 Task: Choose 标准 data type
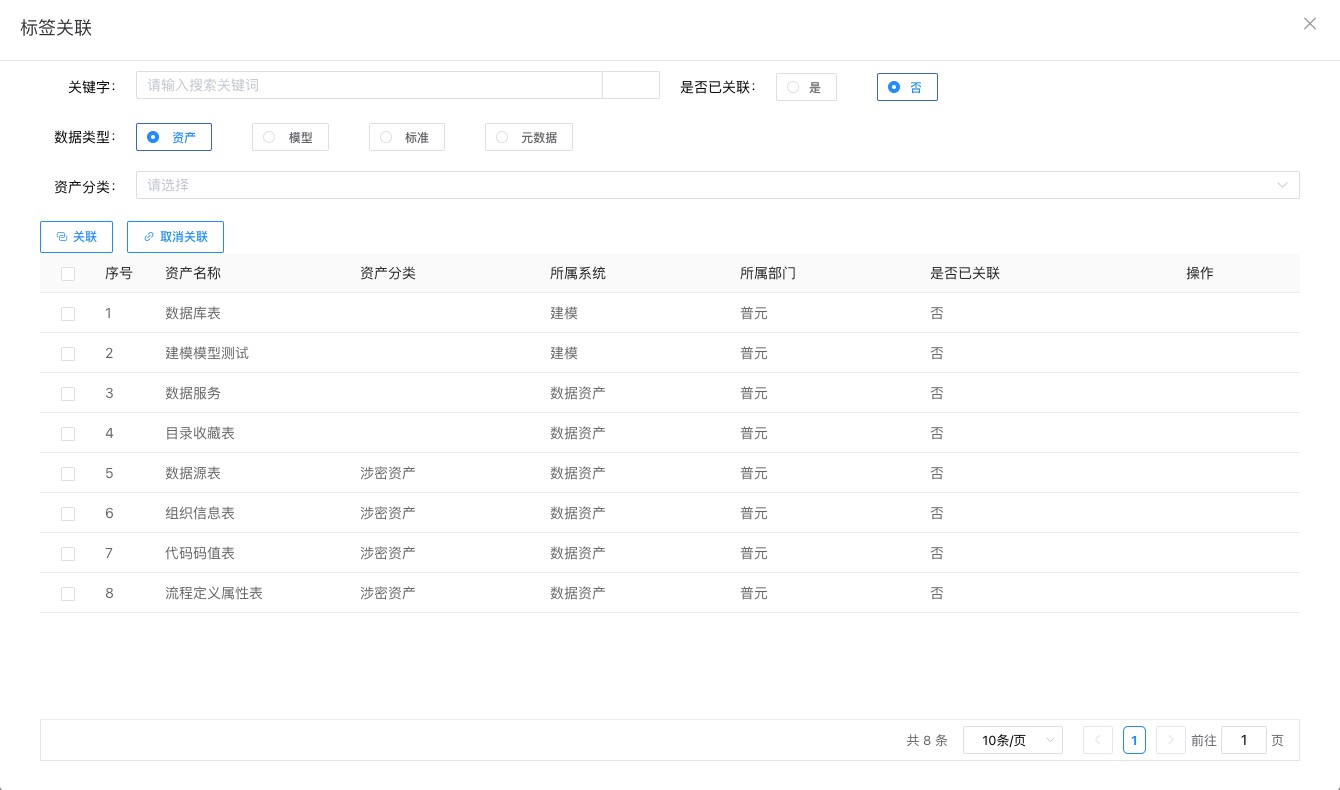406,137
